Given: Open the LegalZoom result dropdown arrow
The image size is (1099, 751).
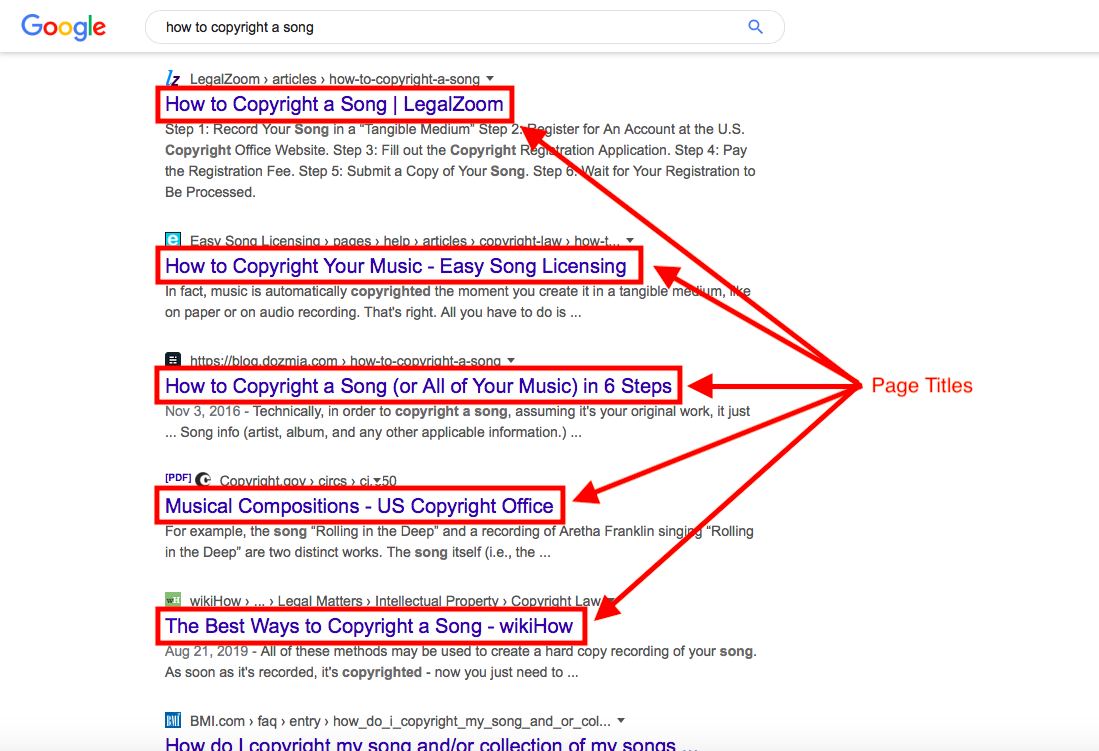Looking at the screenshot, I should (x=490, y=79).
